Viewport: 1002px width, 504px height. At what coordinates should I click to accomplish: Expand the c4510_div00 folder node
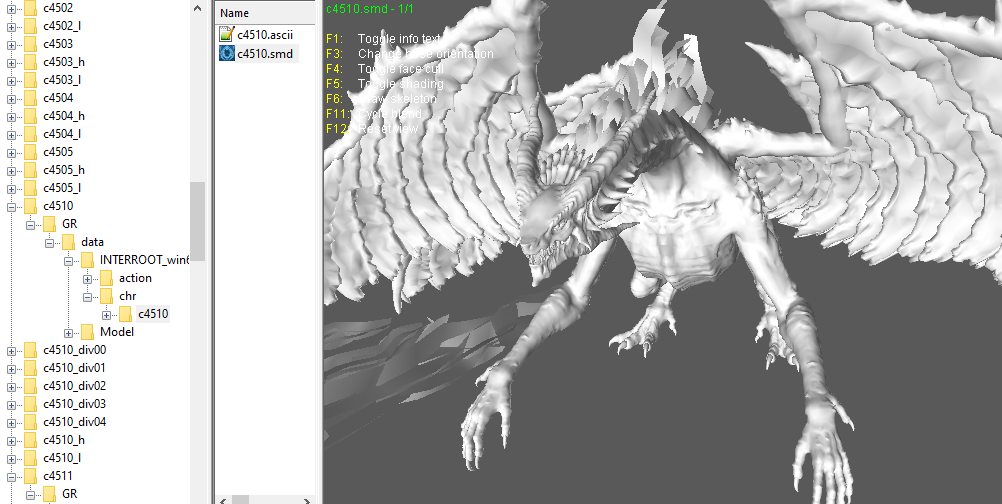point(11,350)
